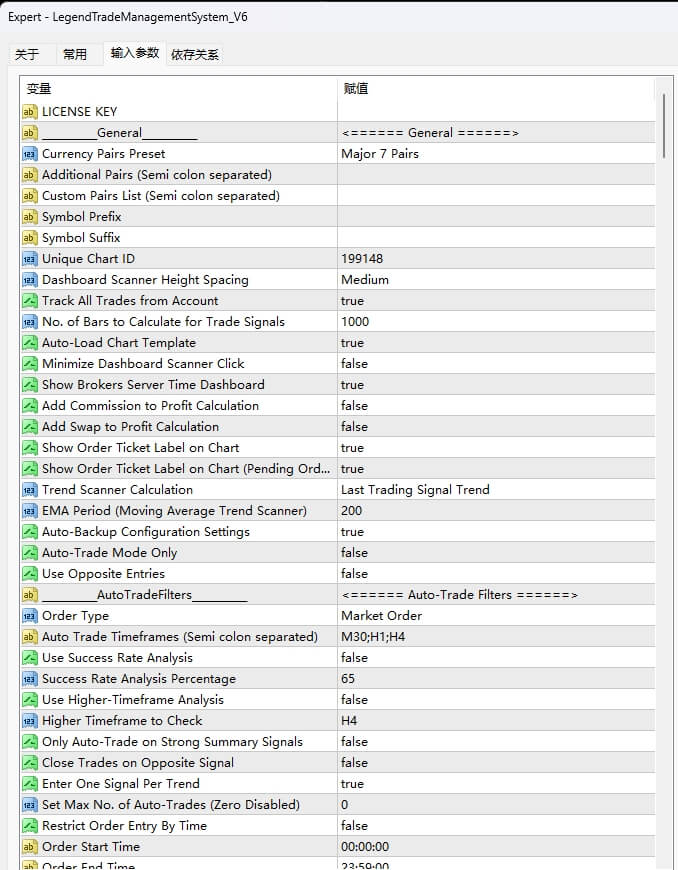Screen dimensions: 678x870
Task: Toggle the Auto-Load Chart Template value
Action: coord(496,343)
